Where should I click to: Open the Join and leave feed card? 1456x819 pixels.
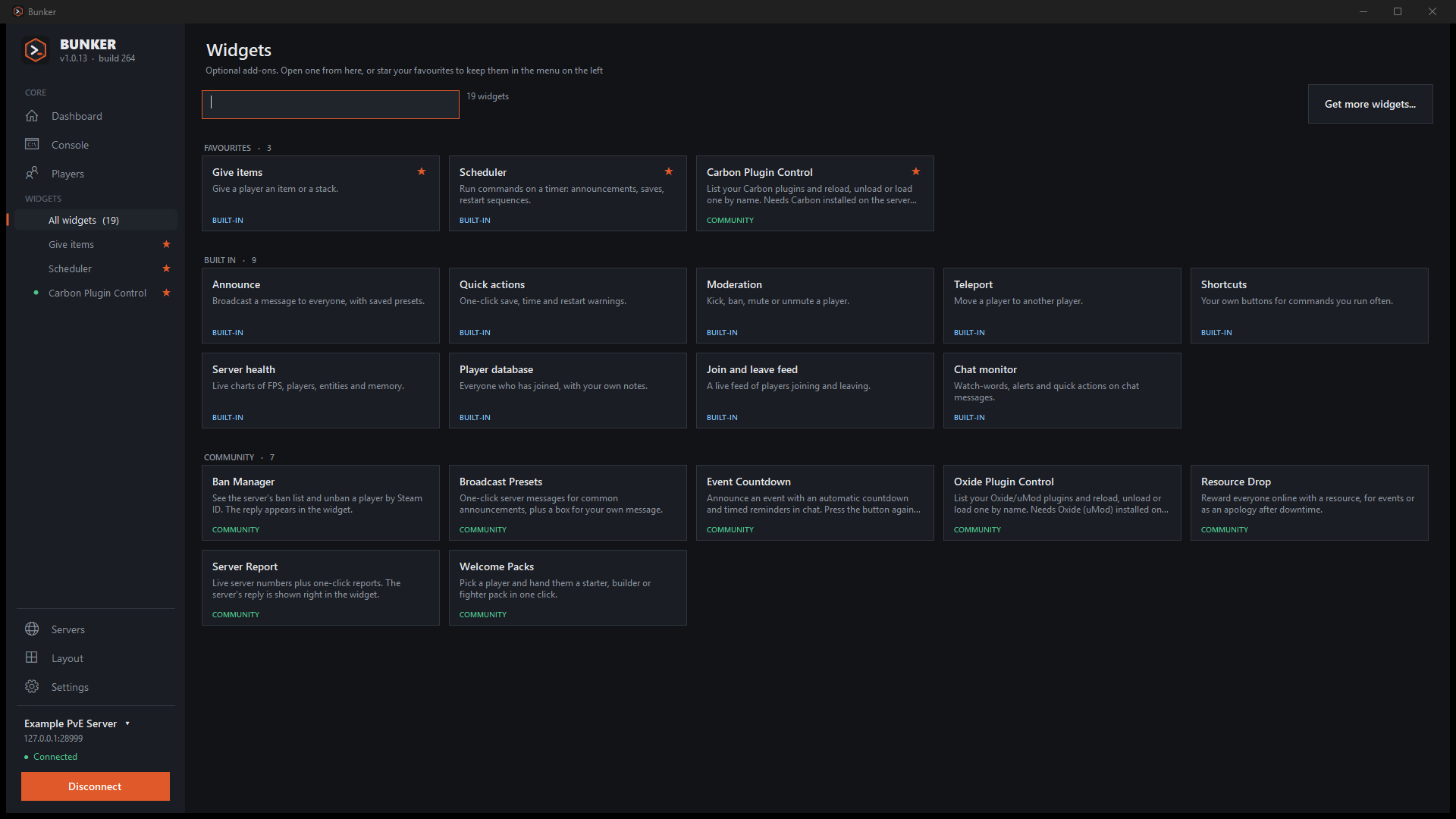pyautogui.click(x=815, y=391)
